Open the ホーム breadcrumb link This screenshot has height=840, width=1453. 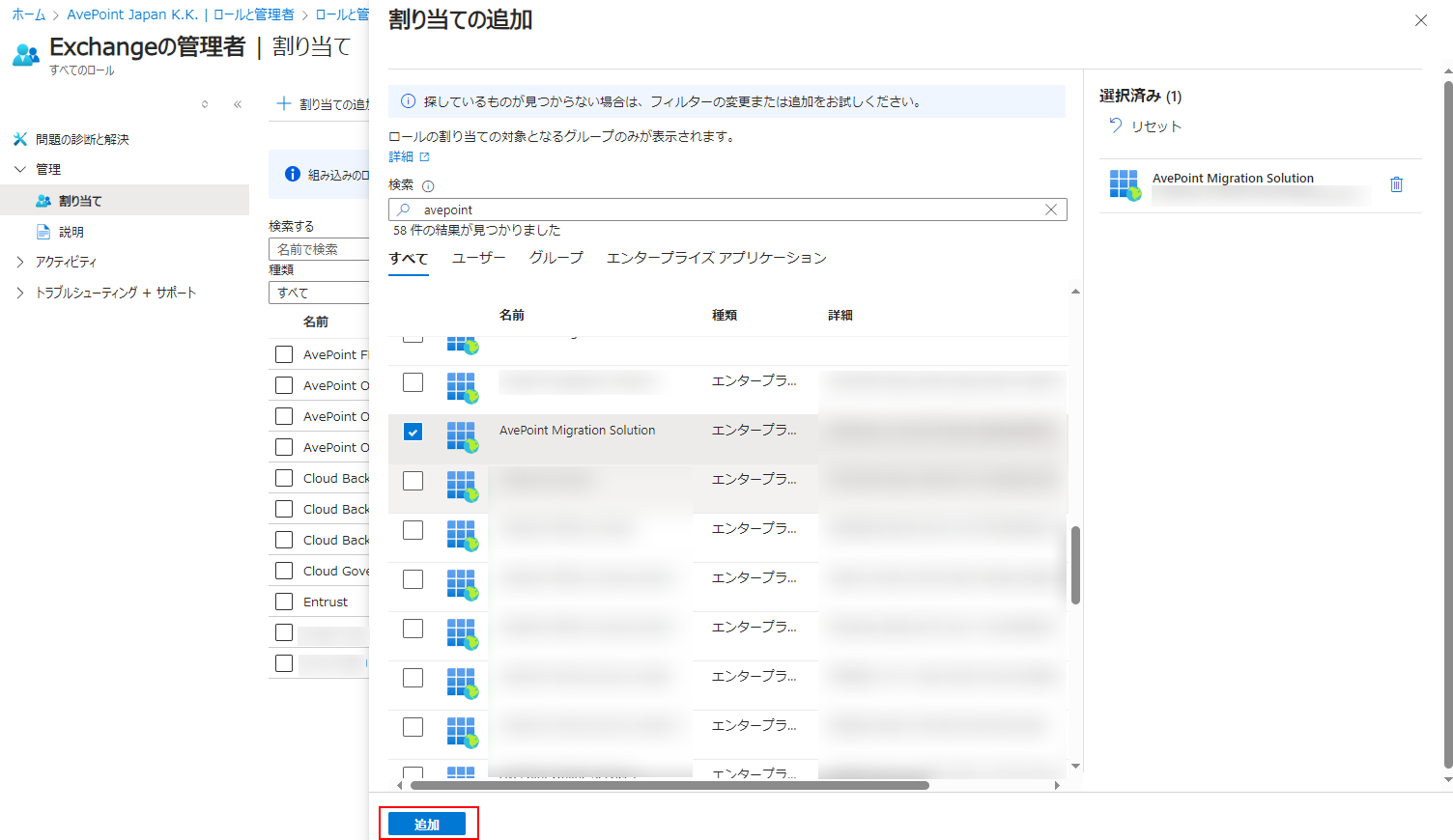click(x=29, y=14)
